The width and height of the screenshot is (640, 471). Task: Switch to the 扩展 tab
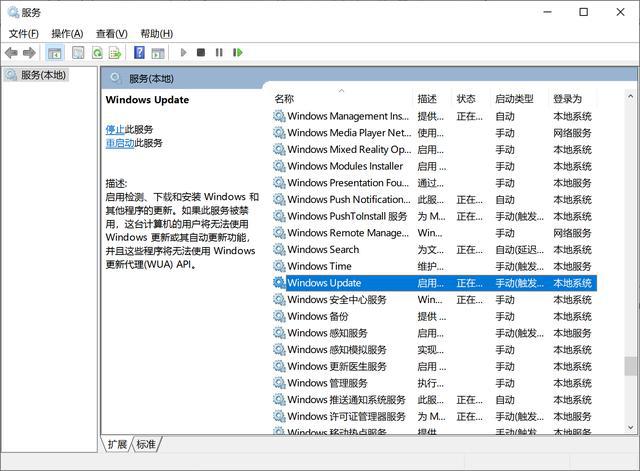[118, 444]
